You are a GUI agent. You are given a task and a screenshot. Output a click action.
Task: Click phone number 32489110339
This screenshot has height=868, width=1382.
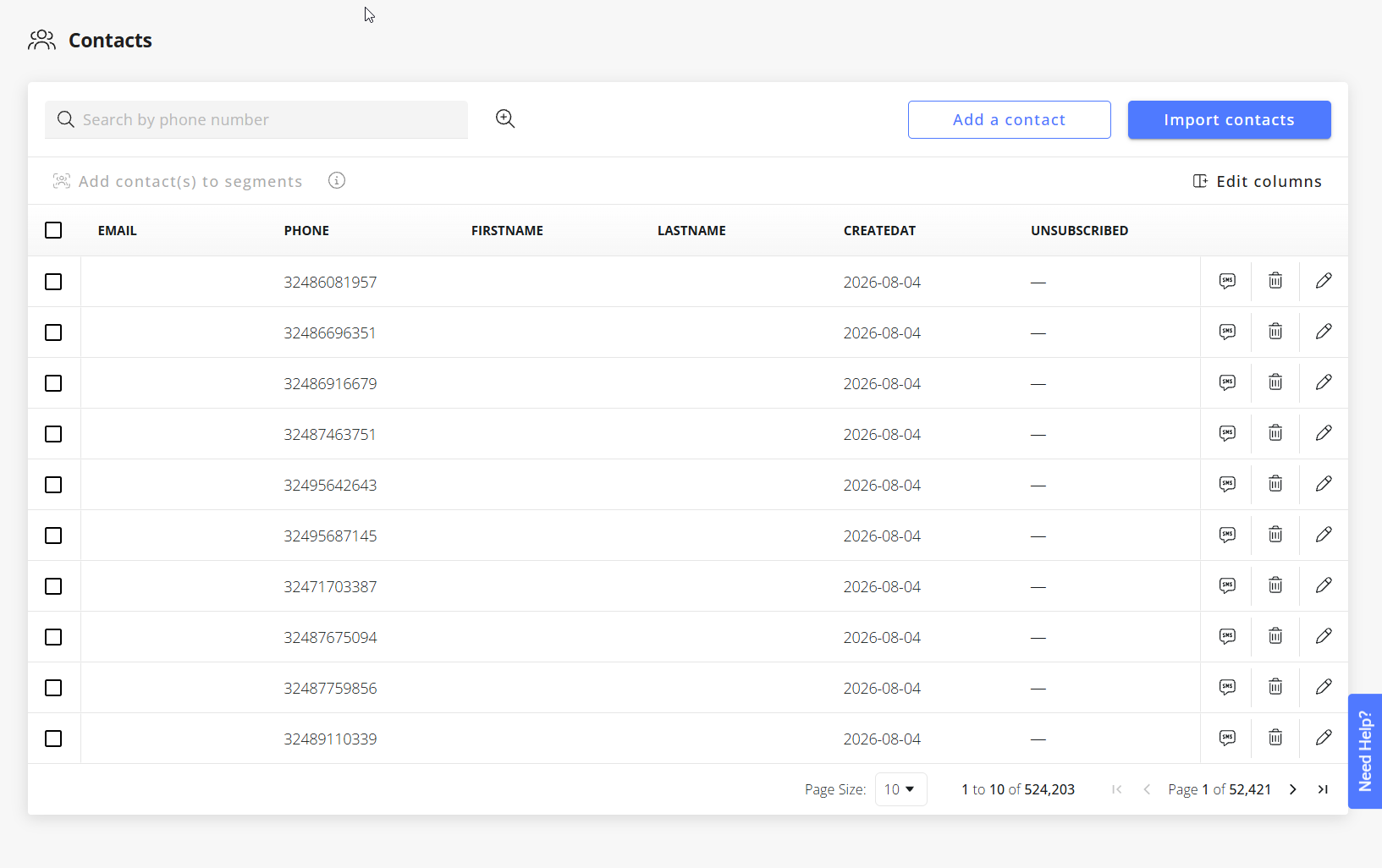click(330, 739)
